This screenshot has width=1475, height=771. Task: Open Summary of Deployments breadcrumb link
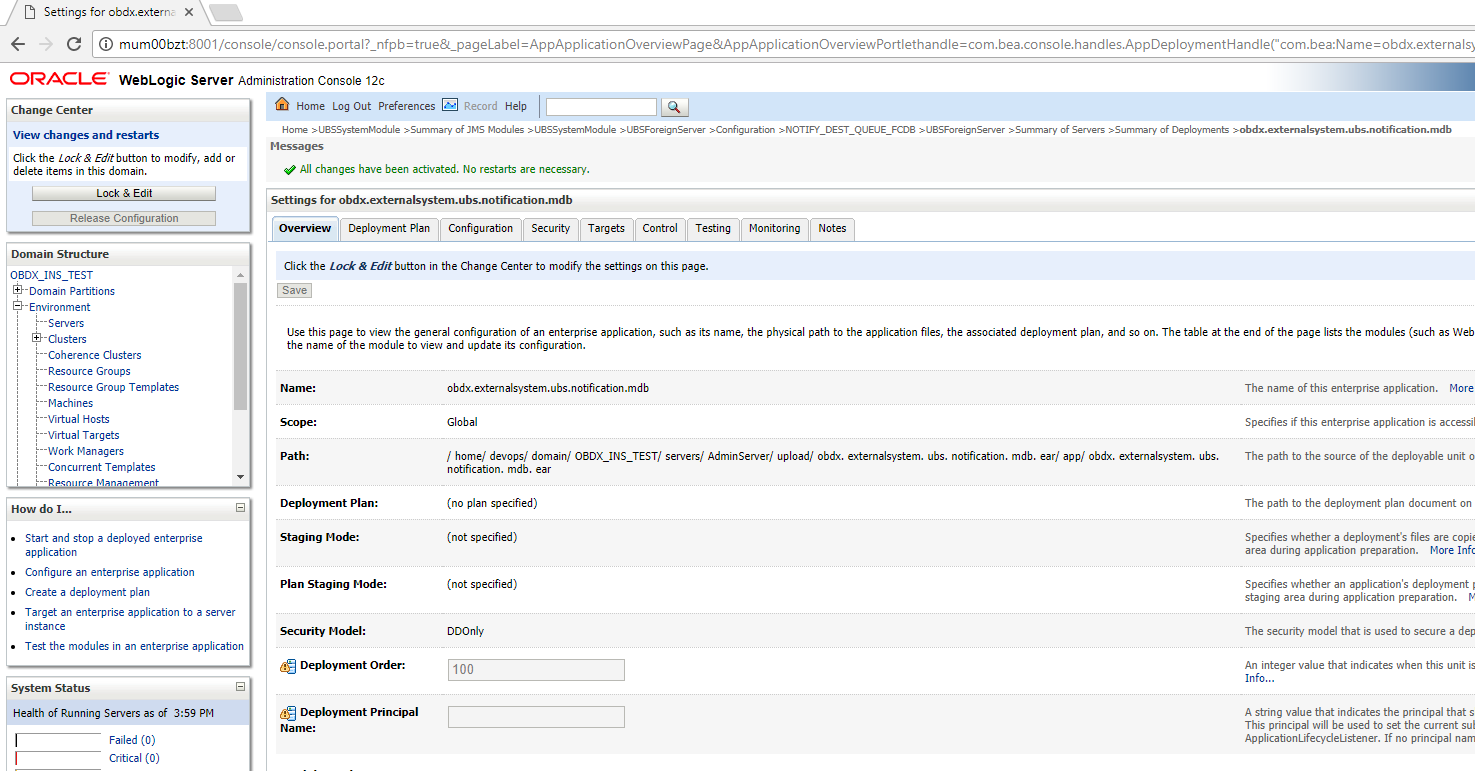tap(1172, 130)
